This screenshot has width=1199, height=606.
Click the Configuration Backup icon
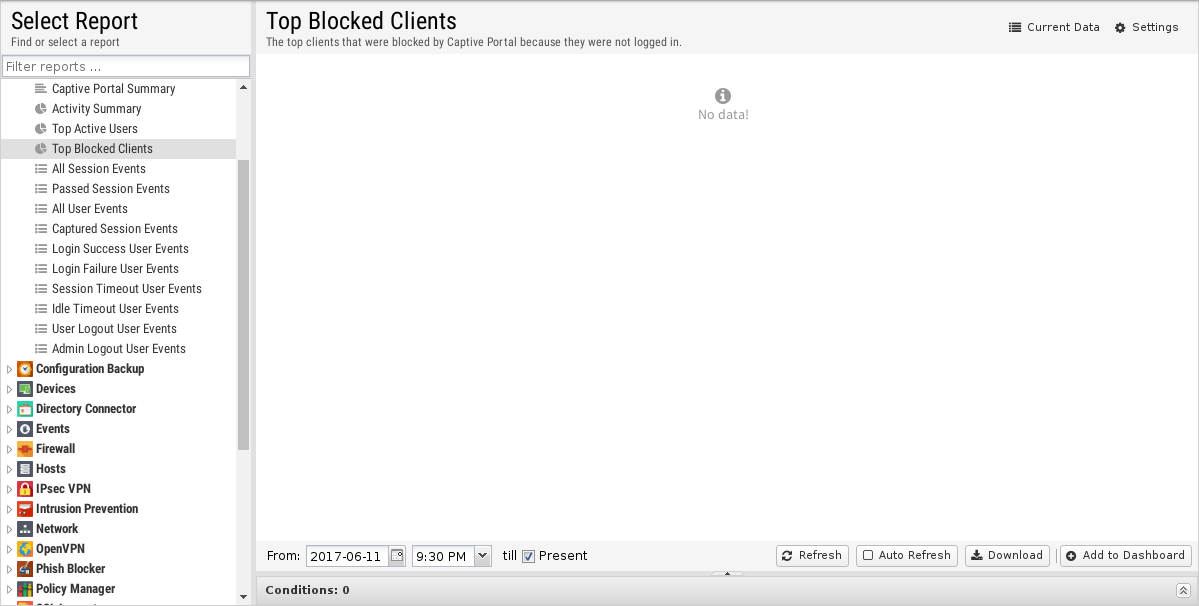click(24, 369)
